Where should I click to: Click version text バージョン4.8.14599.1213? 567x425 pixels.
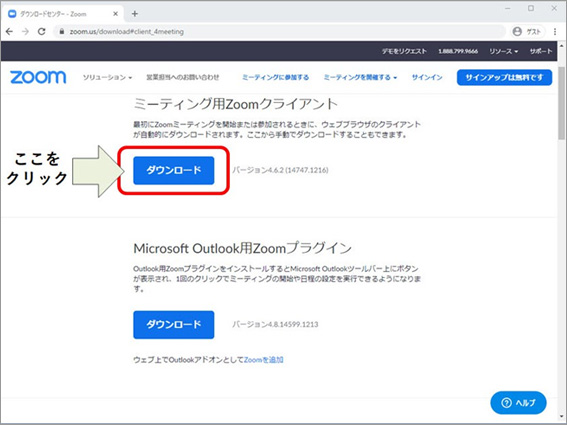point(275,324)
